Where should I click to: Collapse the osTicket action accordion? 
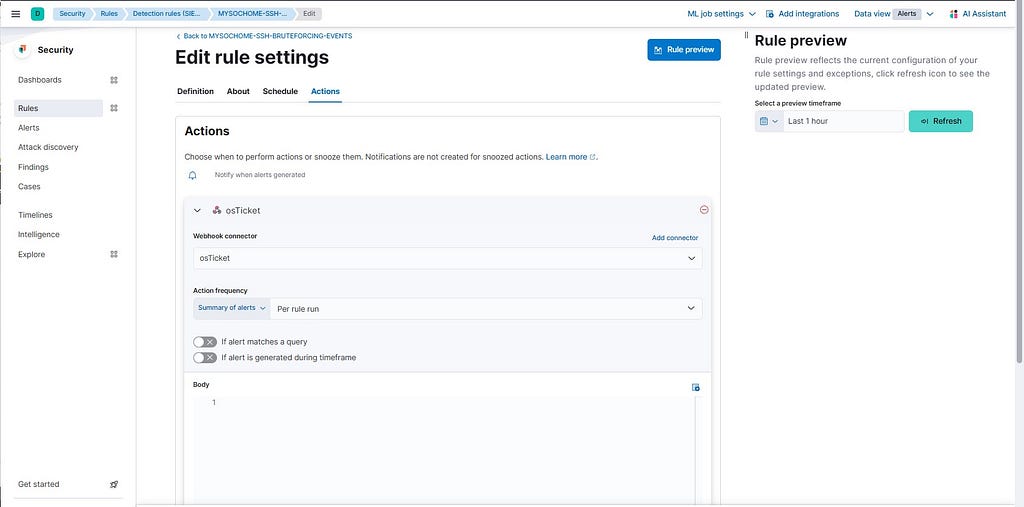(x=197, y=210)
